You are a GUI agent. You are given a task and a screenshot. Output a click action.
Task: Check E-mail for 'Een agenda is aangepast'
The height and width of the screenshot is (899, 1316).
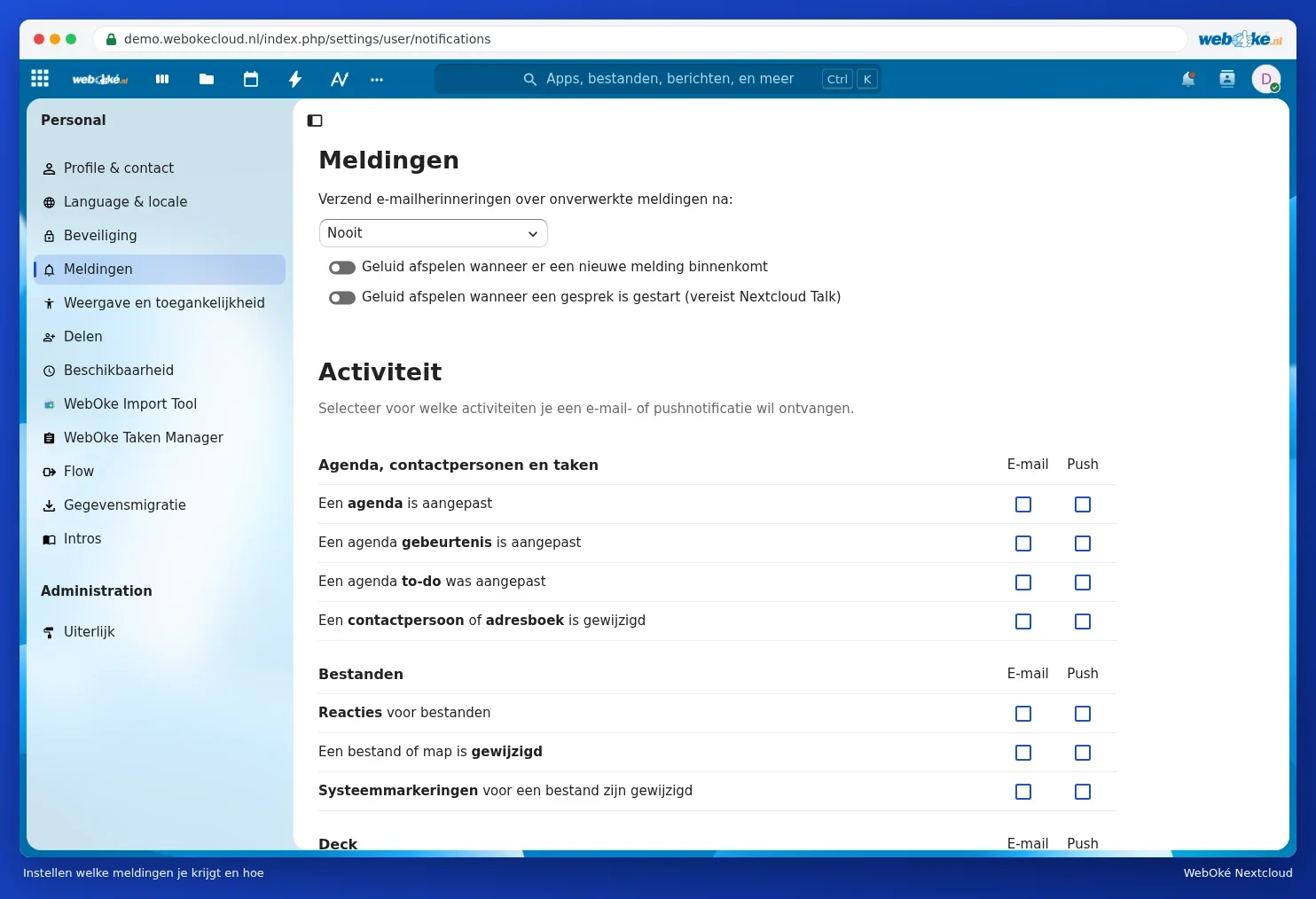tap(1023, 504)
